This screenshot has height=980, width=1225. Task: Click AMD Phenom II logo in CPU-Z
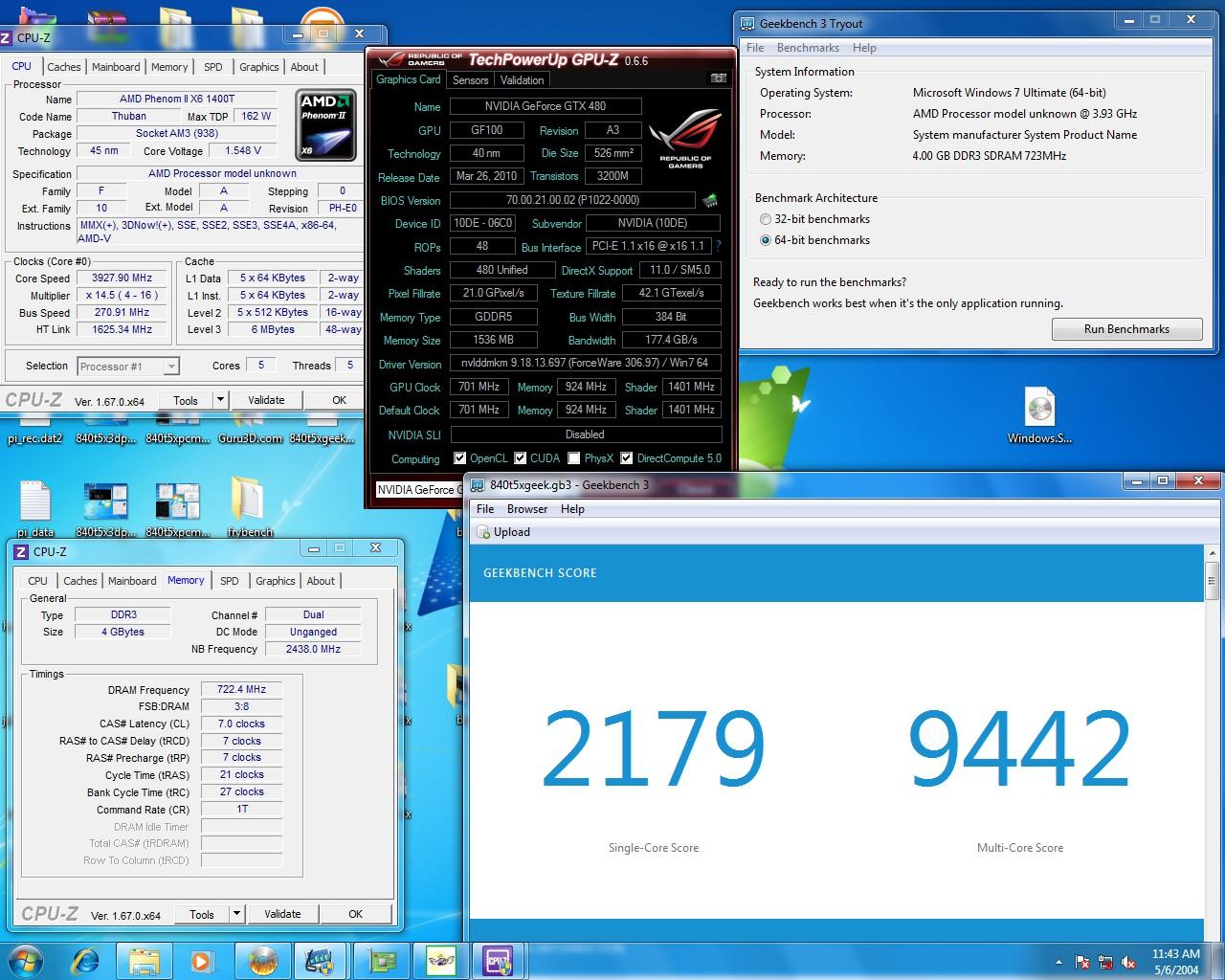pos(325,124)
